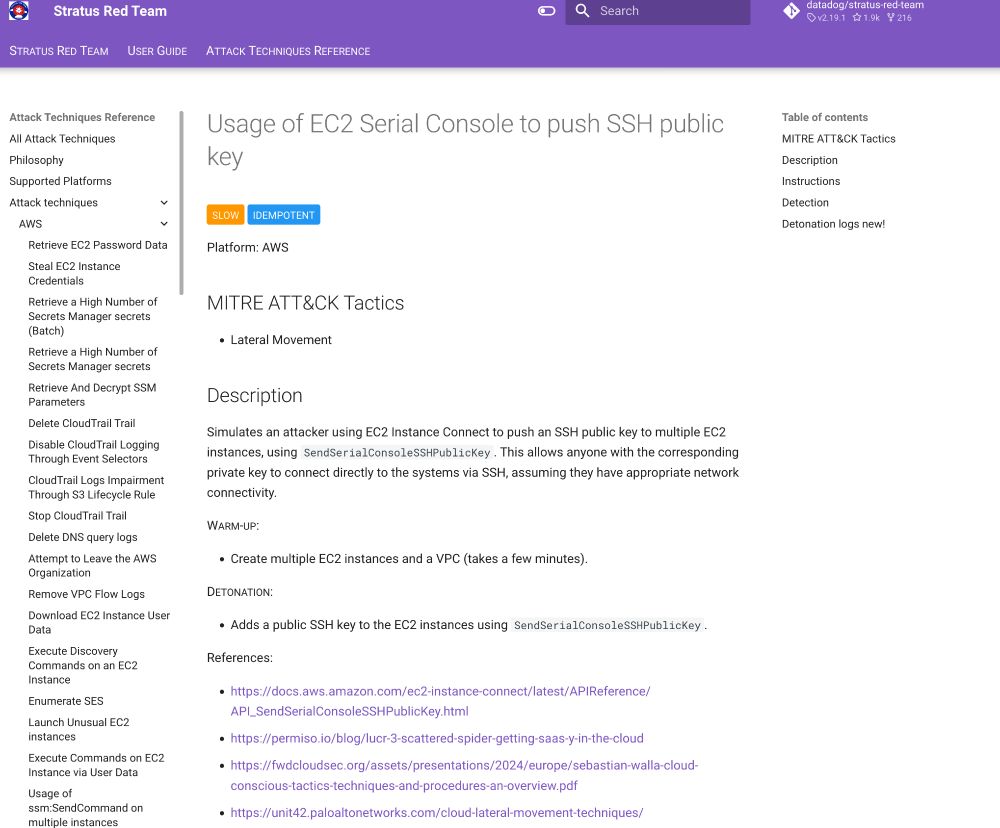Image resolution: width=1000 pixels, height=828 pixels.
Task: Select Steal EC2 Instance Credentials technique
Action: coord(74,274)
